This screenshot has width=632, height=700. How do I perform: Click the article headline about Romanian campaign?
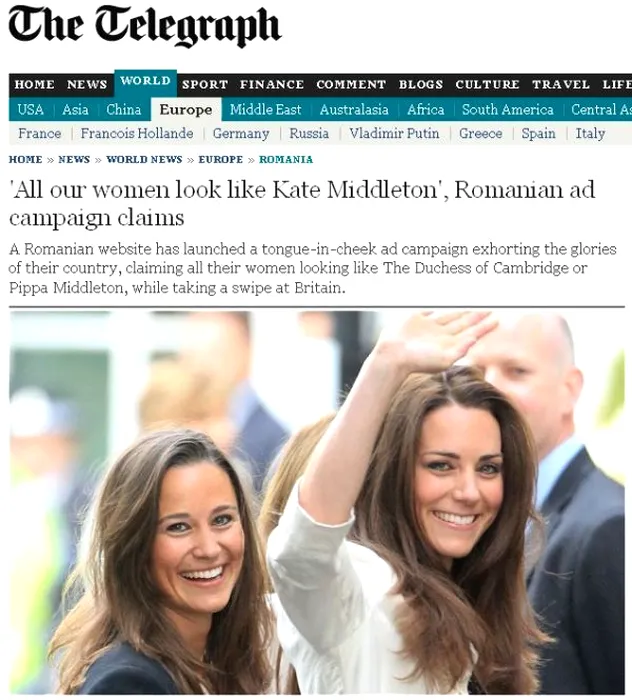click(302, 203)
